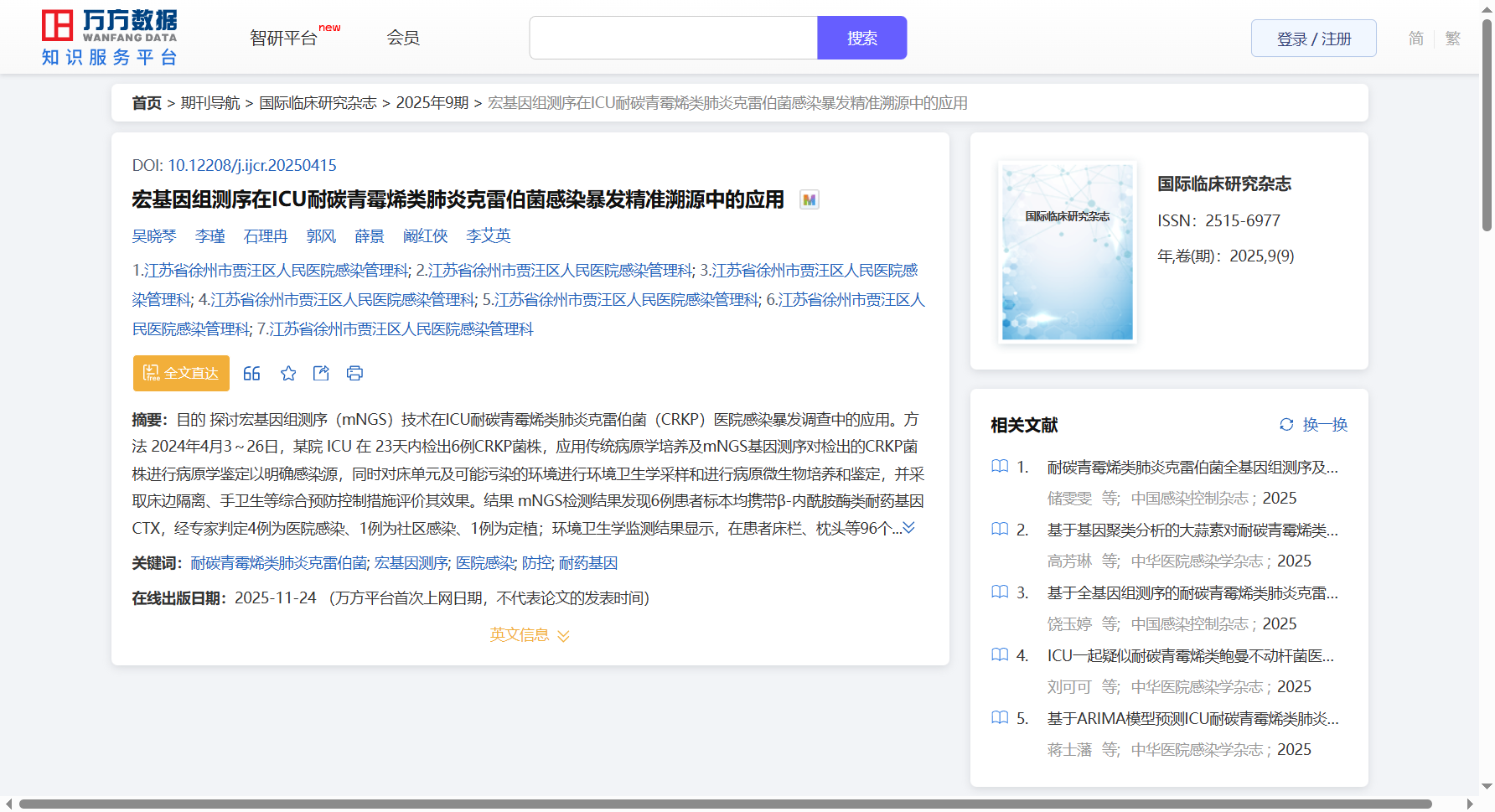Switch to simplified Chinese with 简
The image size is (1495, 812).
[1415, 39]
